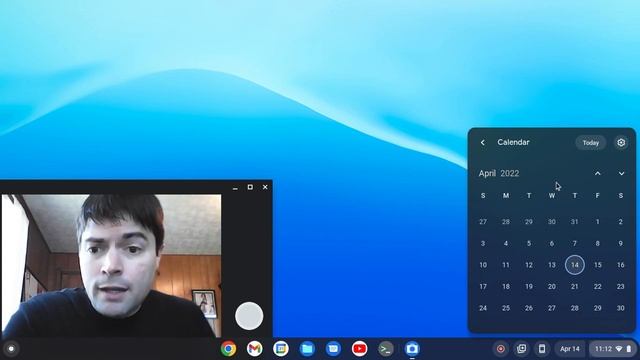The image size is (640, 360).
Task: Go back from Calendar panel
Action: pyautogui.click(x=483, y=142)
